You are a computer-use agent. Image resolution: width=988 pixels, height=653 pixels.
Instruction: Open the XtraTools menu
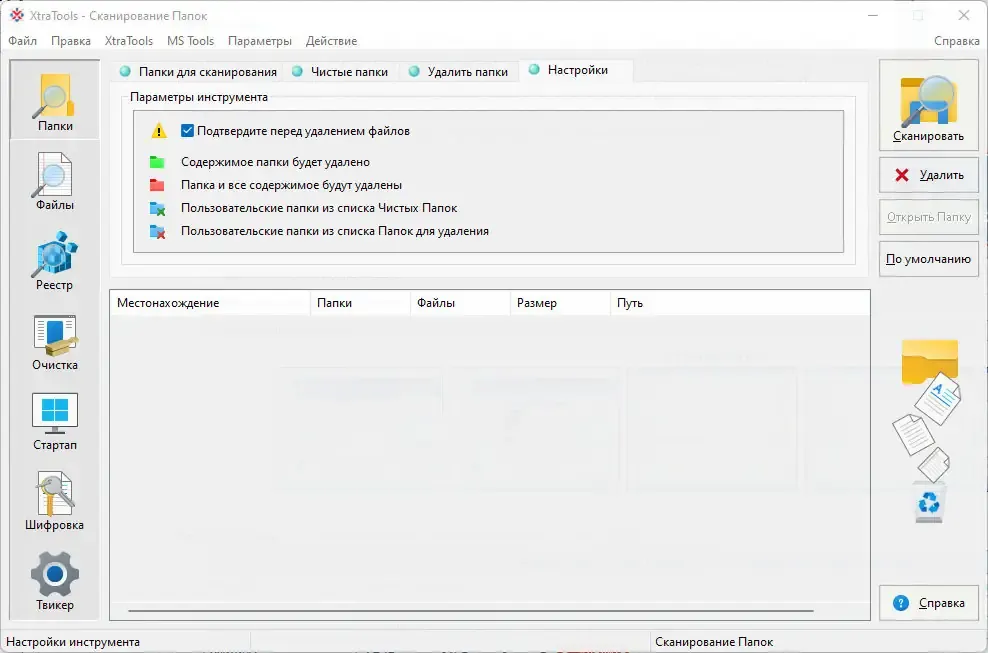point(129,41)
